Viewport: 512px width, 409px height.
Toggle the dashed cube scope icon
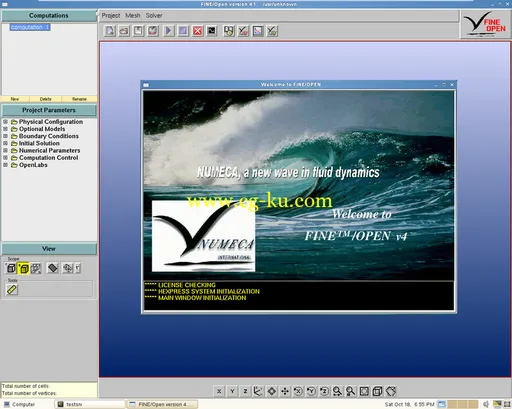(x=36, y=268)
